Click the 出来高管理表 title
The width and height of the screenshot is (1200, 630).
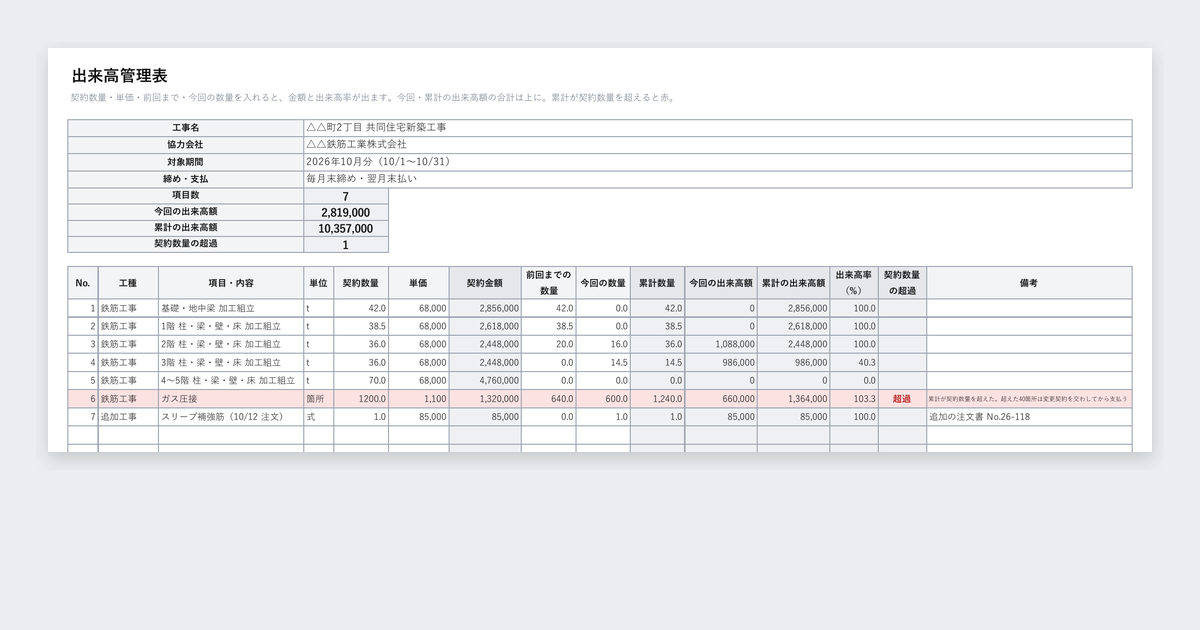tap(120, 76)
